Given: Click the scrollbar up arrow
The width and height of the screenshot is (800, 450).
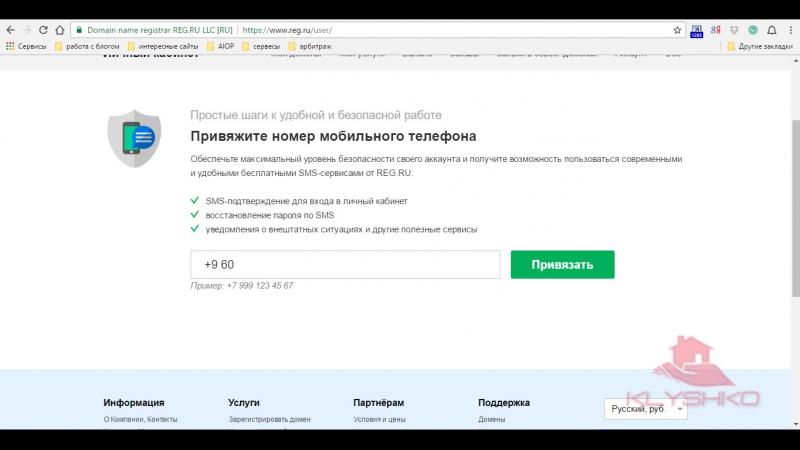Looking at the screenshot, I should 795,61.
